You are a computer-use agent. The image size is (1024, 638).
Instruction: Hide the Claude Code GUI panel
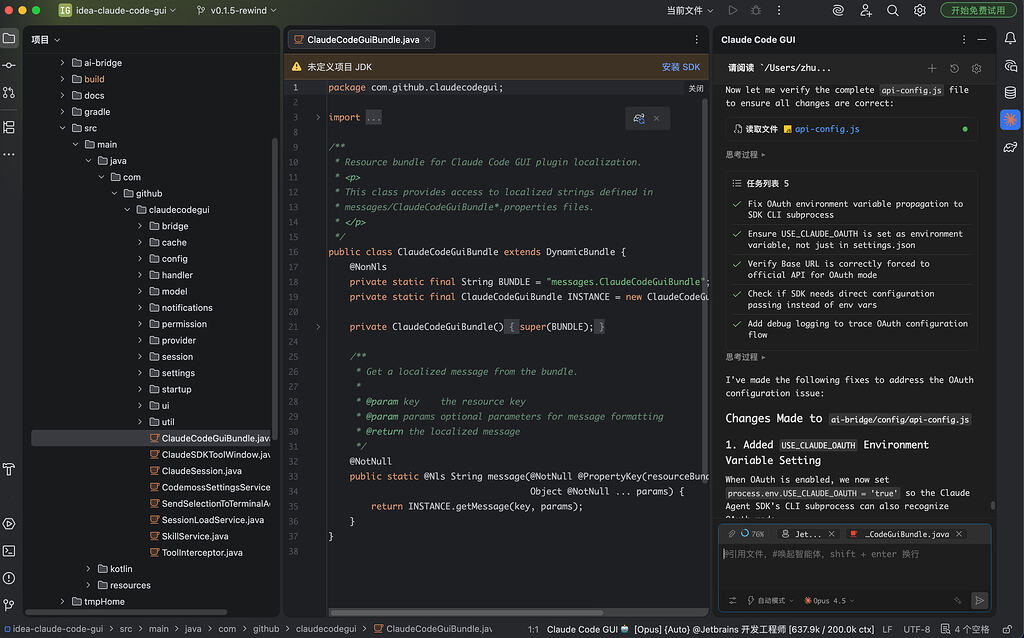(x=982, y=40)
